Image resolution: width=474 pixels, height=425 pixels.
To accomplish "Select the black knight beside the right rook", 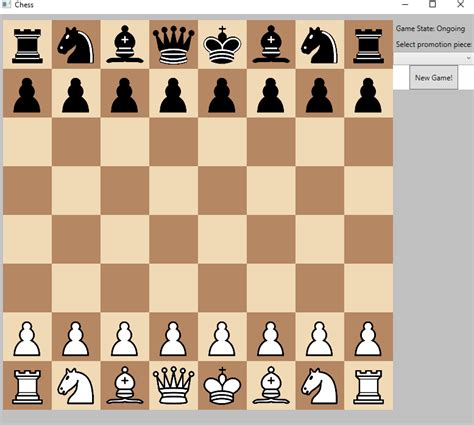I will (319, 45).
